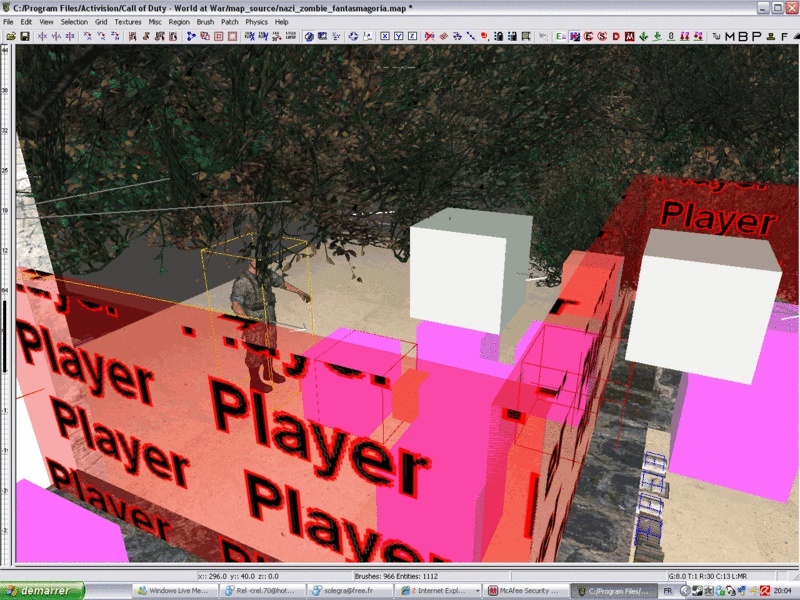Rotate the selection around the X axis
Screen dimensions: 800x600
click(x=88, y=36)
